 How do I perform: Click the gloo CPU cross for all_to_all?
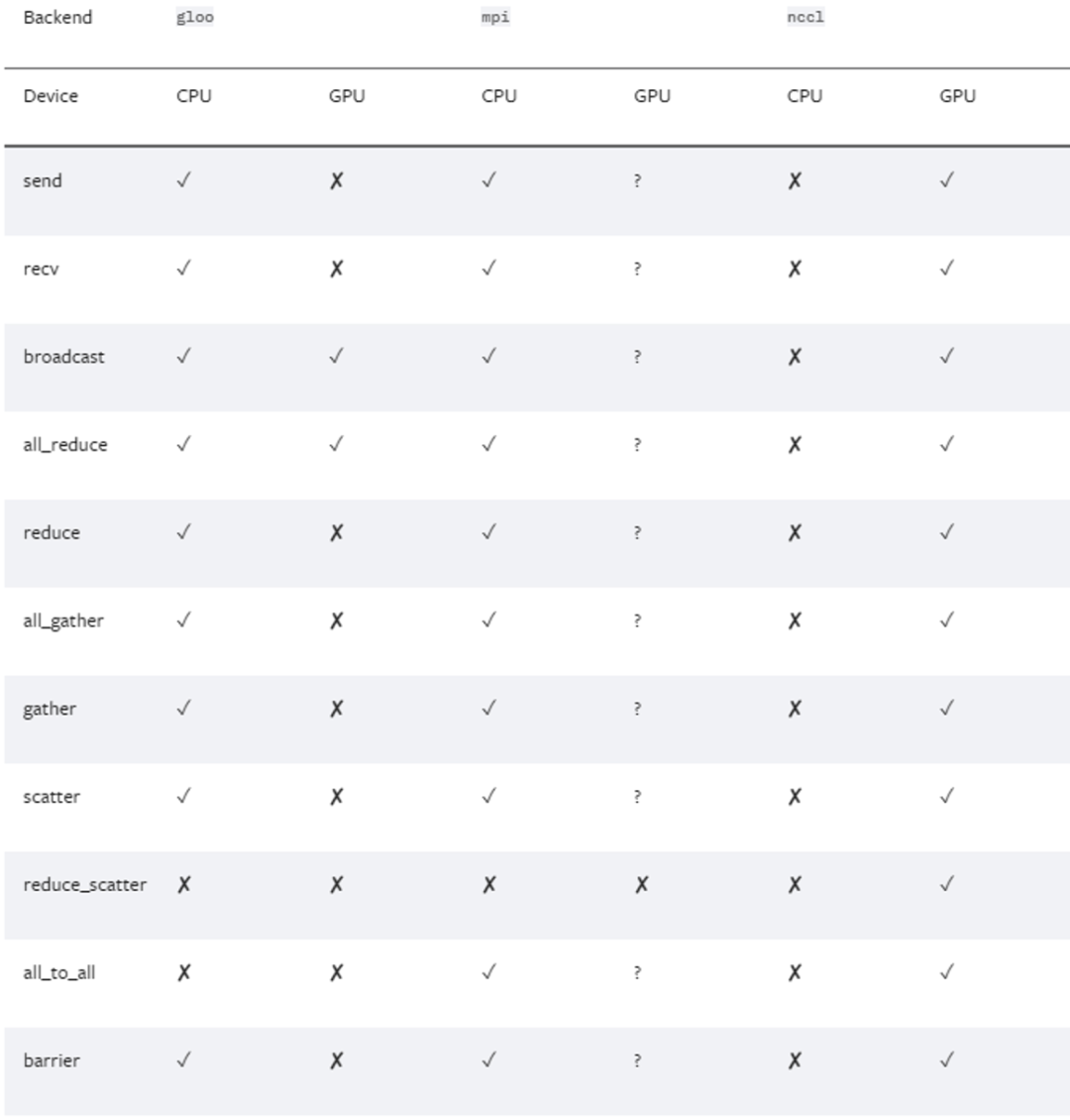[x=183, y=972]
